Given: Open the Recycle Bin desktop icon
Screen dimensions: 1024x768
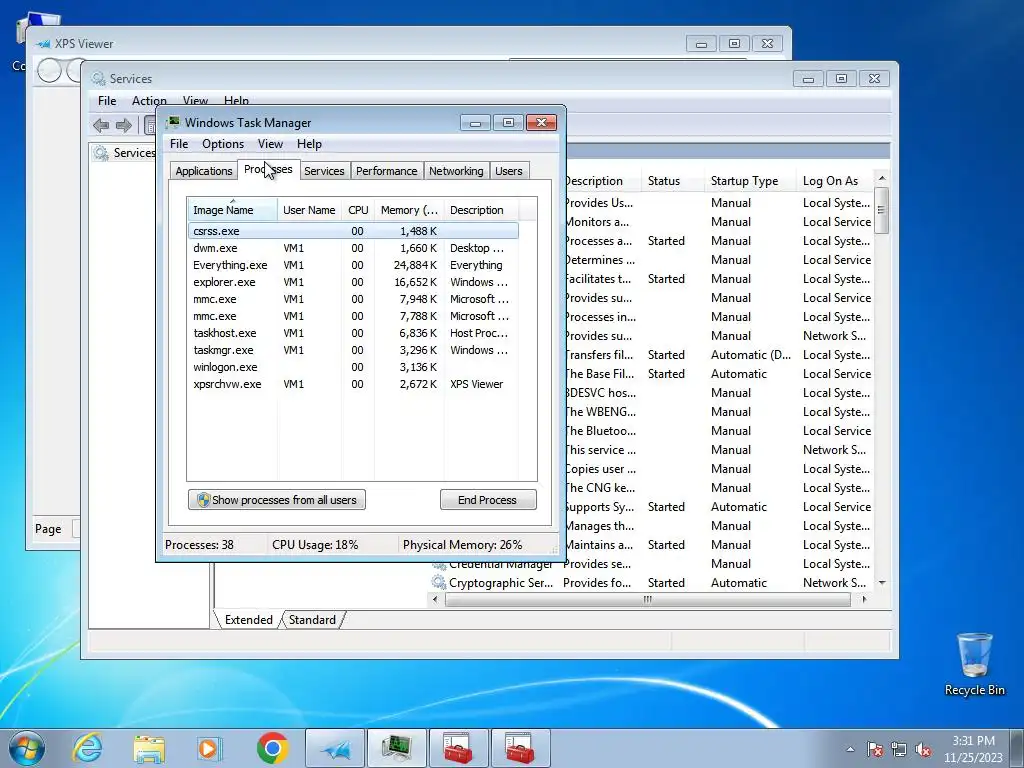Looking at the screenshot, I should [x=974, y=664].
